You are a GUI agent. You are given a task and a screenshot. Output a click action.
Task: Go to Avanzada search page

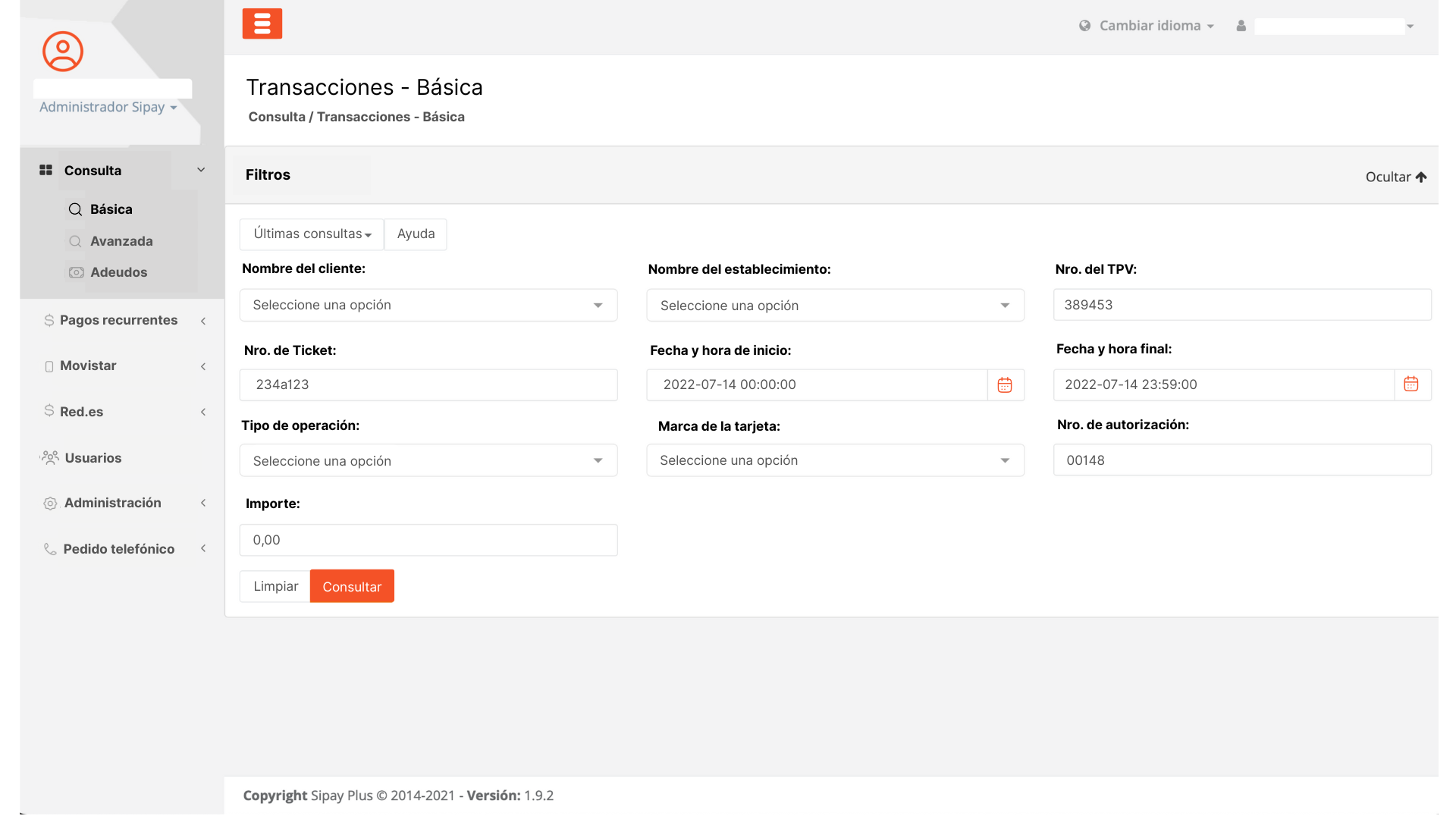(x=121, y=241)
